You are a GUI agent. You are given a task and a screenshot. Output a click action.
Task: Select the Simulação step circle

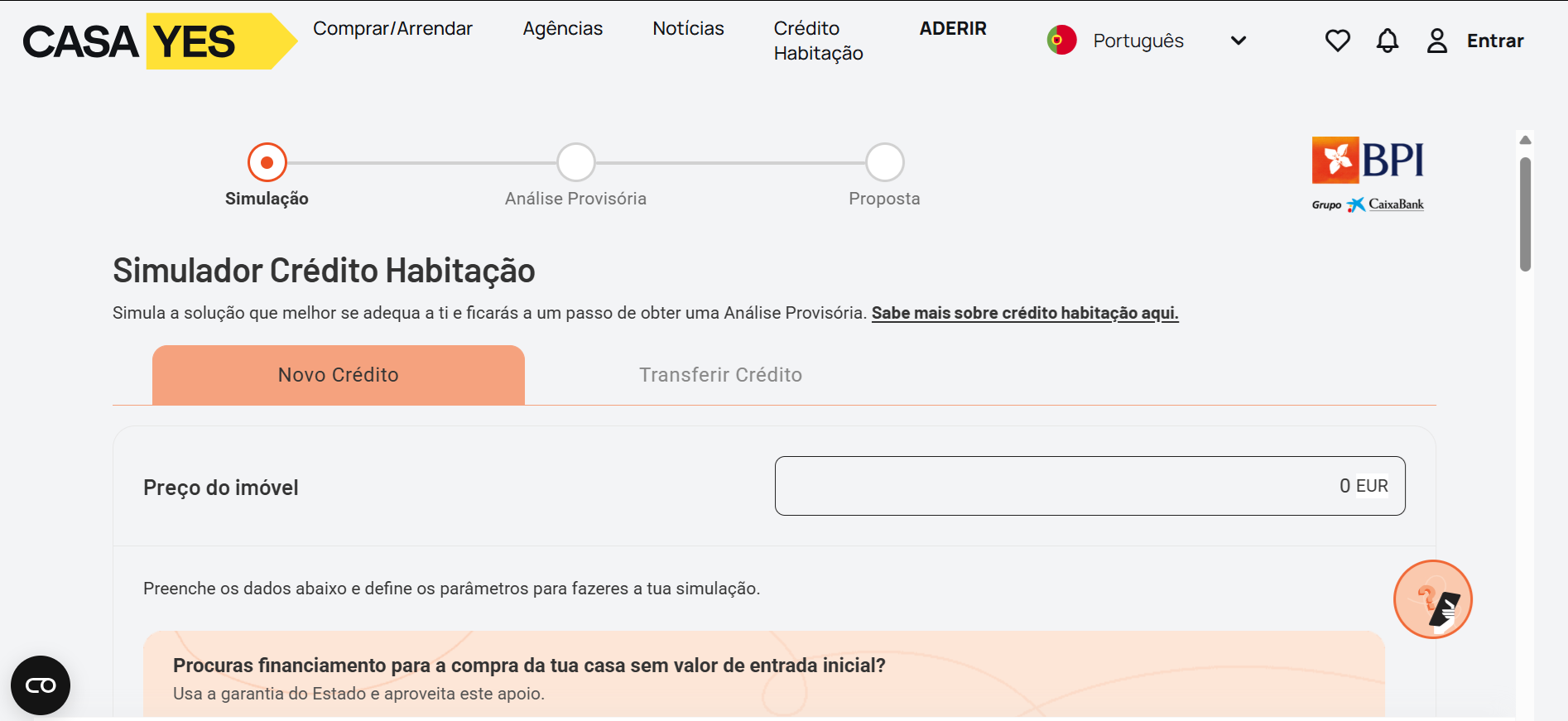click(267, 162)
